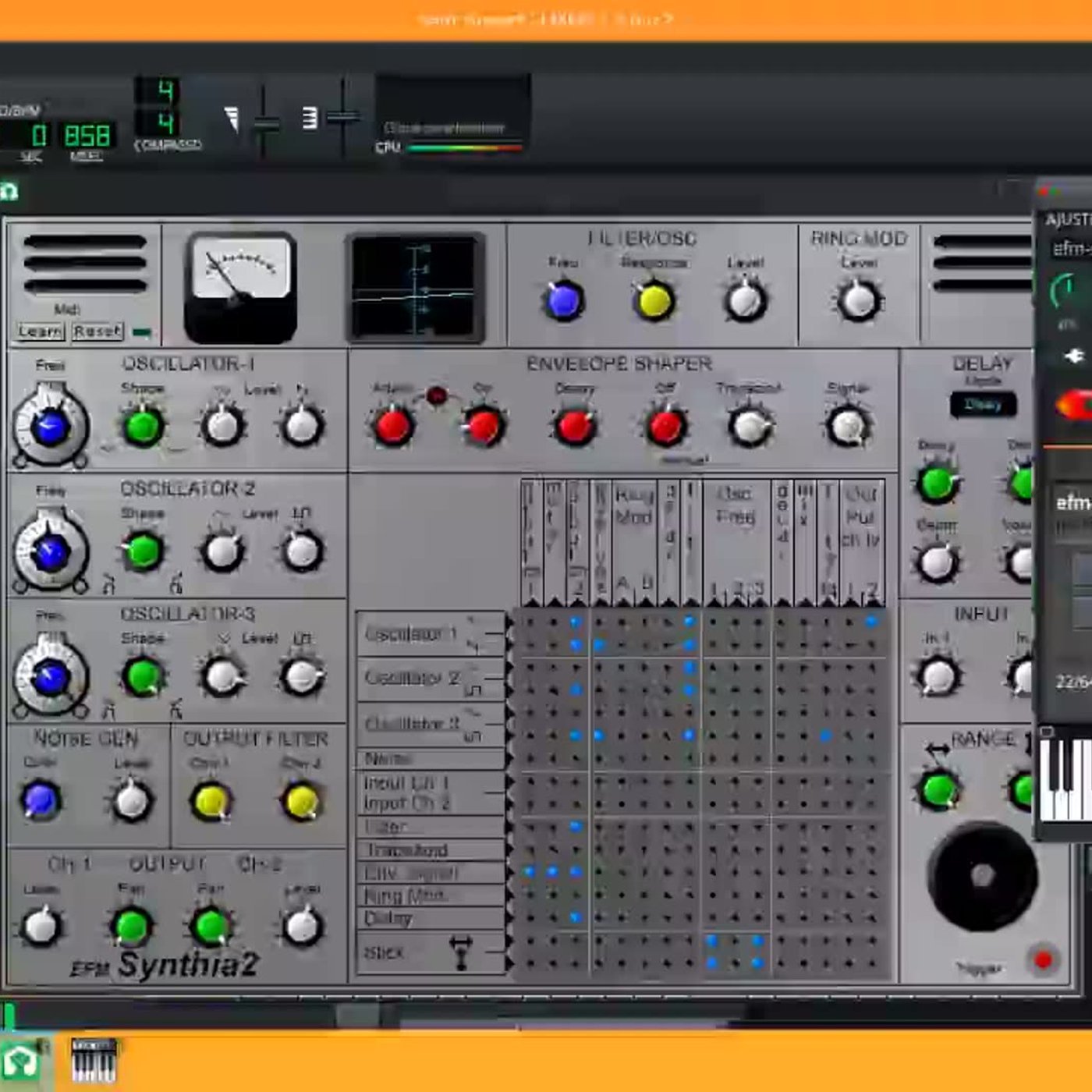Click the Noise Gen blue Color knob

[41, 800]
